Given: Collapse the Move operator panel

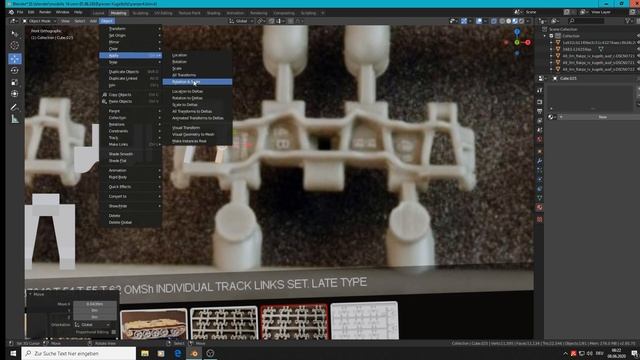Looking at the screenshot, I should tap(31, 294).
